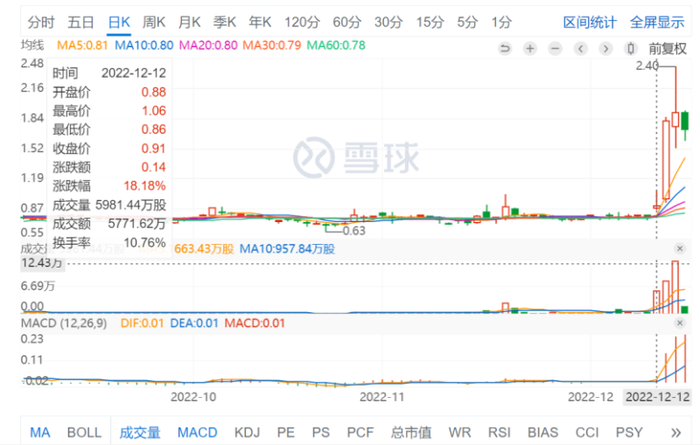Click the 2.40 high price marker
The height and width of the screenshot is (445, 700).
point(647,66)
